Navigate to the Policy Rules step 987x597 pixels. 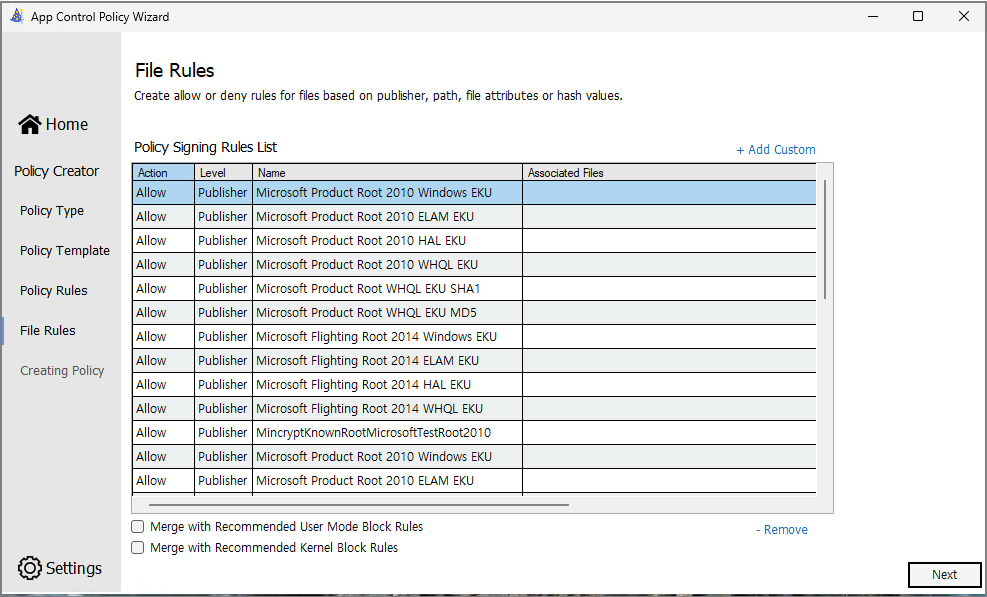point(54,291)
